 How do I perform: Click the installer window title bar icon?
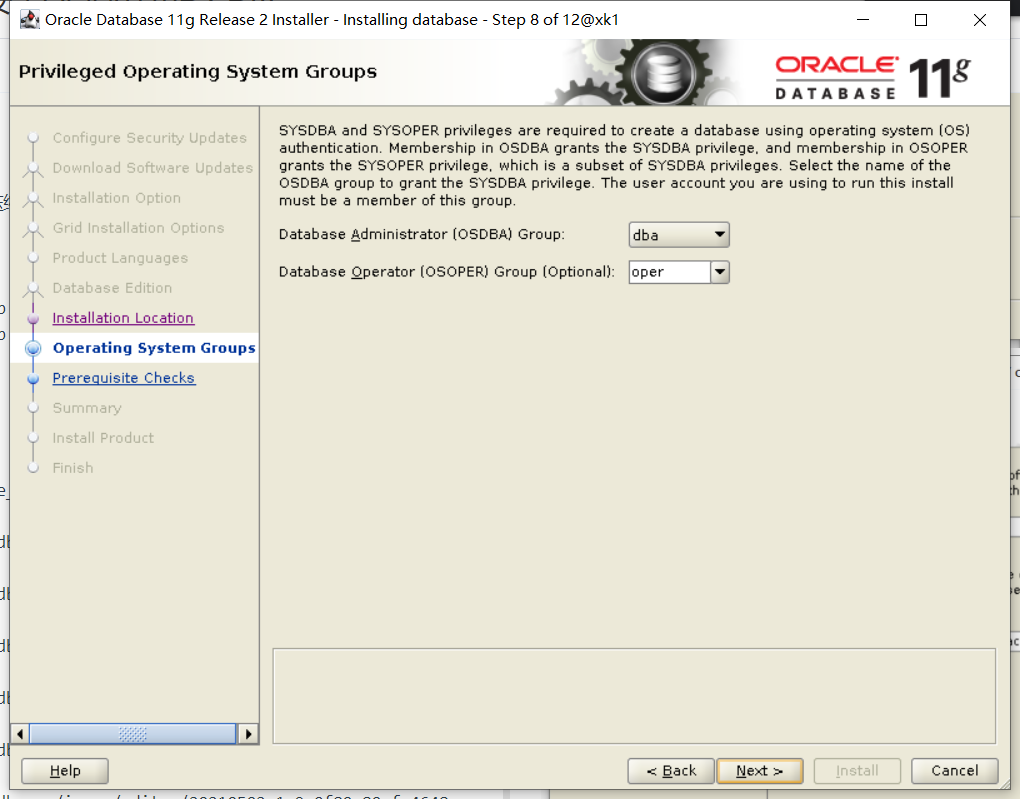click(29, 20)
